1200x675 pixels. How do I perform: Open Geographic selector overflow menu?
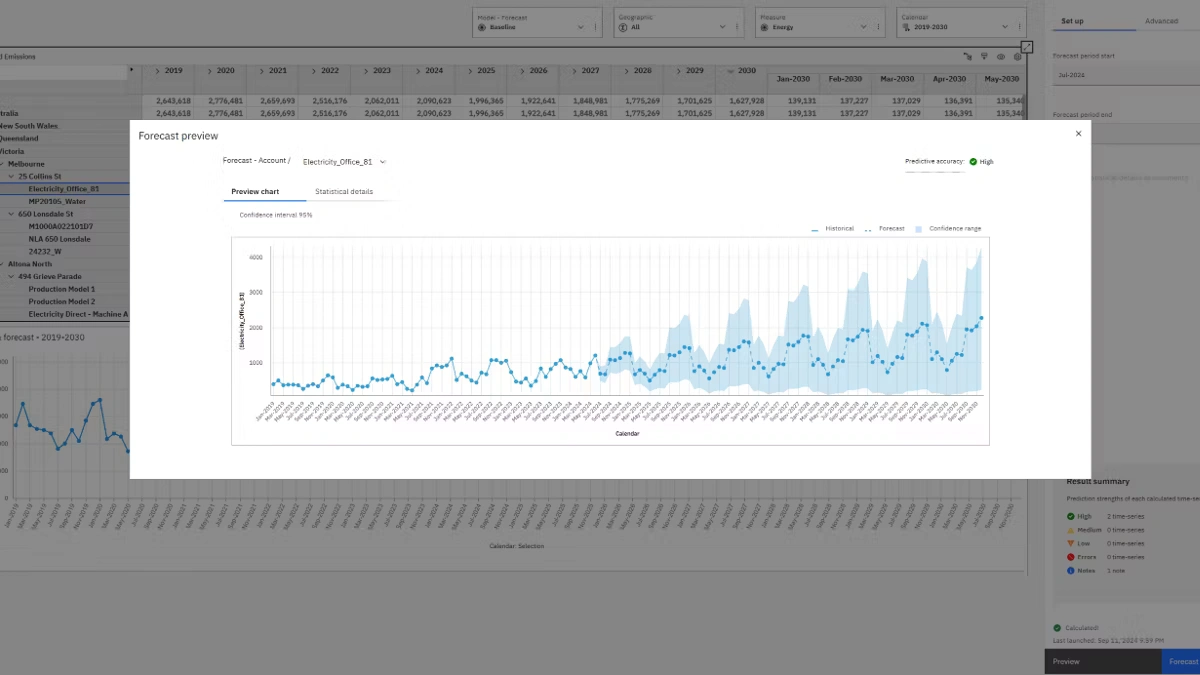coord(738,27)
